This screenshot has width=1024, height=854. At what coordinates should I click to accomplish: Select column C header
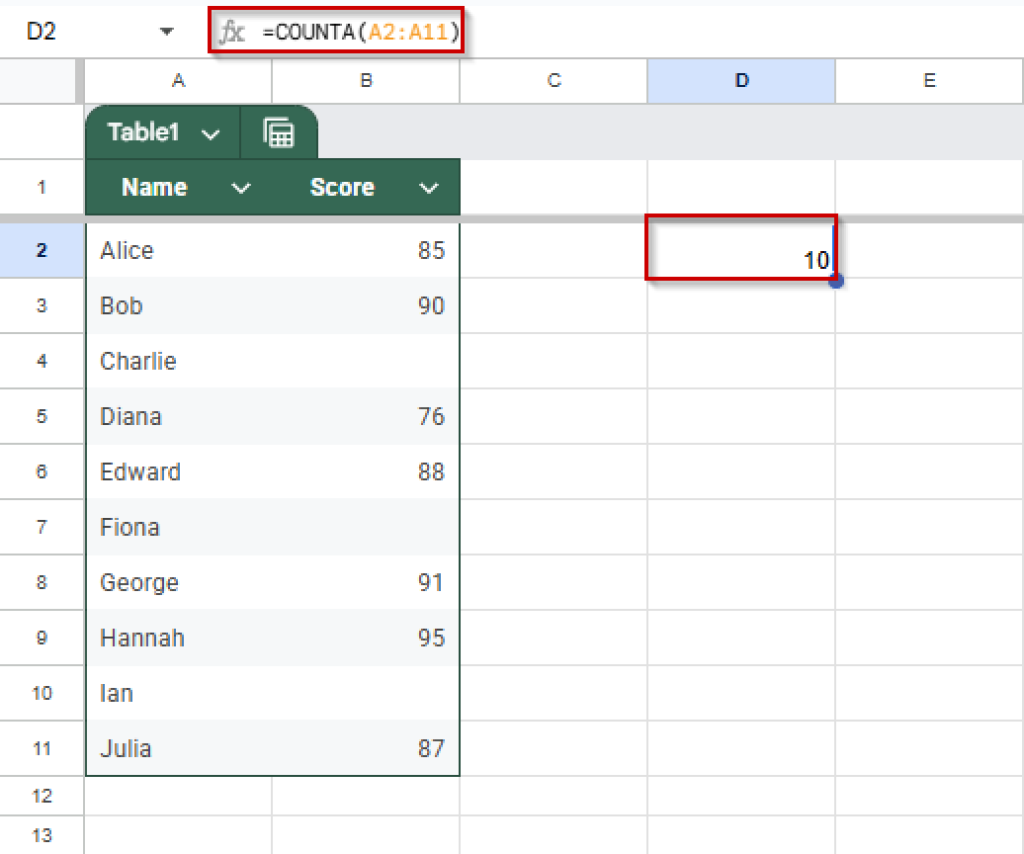coord(554,81)
